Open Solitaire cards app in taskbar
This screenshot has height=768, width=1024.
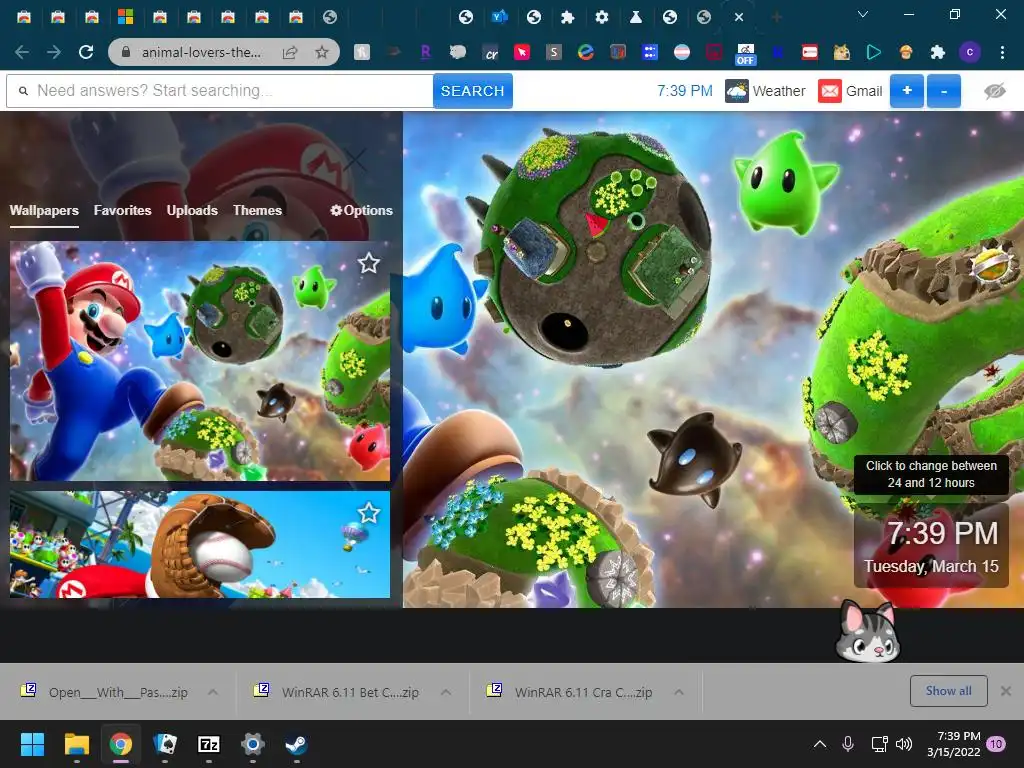(165, 744)
